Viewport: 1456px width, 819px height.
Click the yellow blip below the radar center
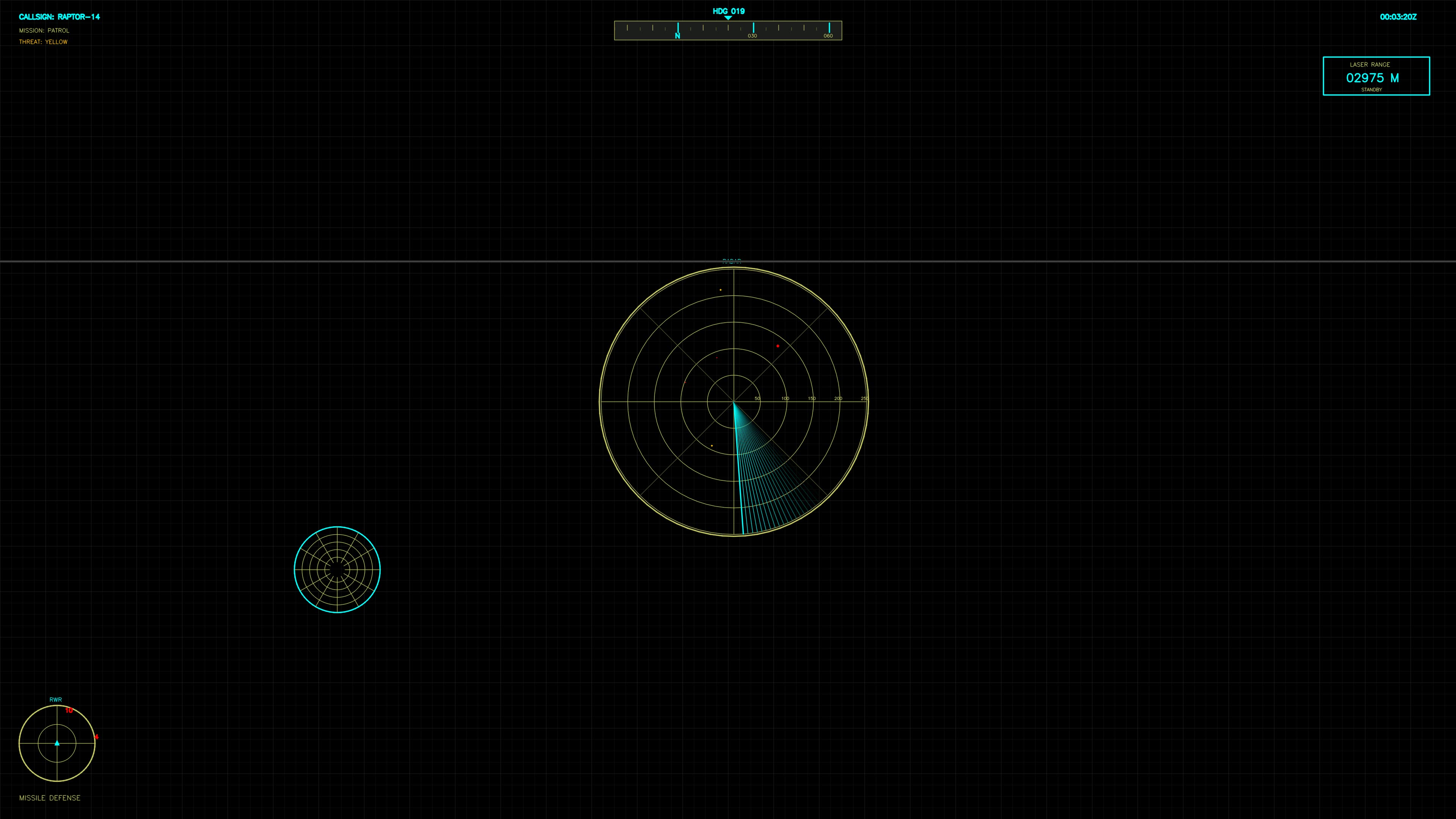point(712,446)
